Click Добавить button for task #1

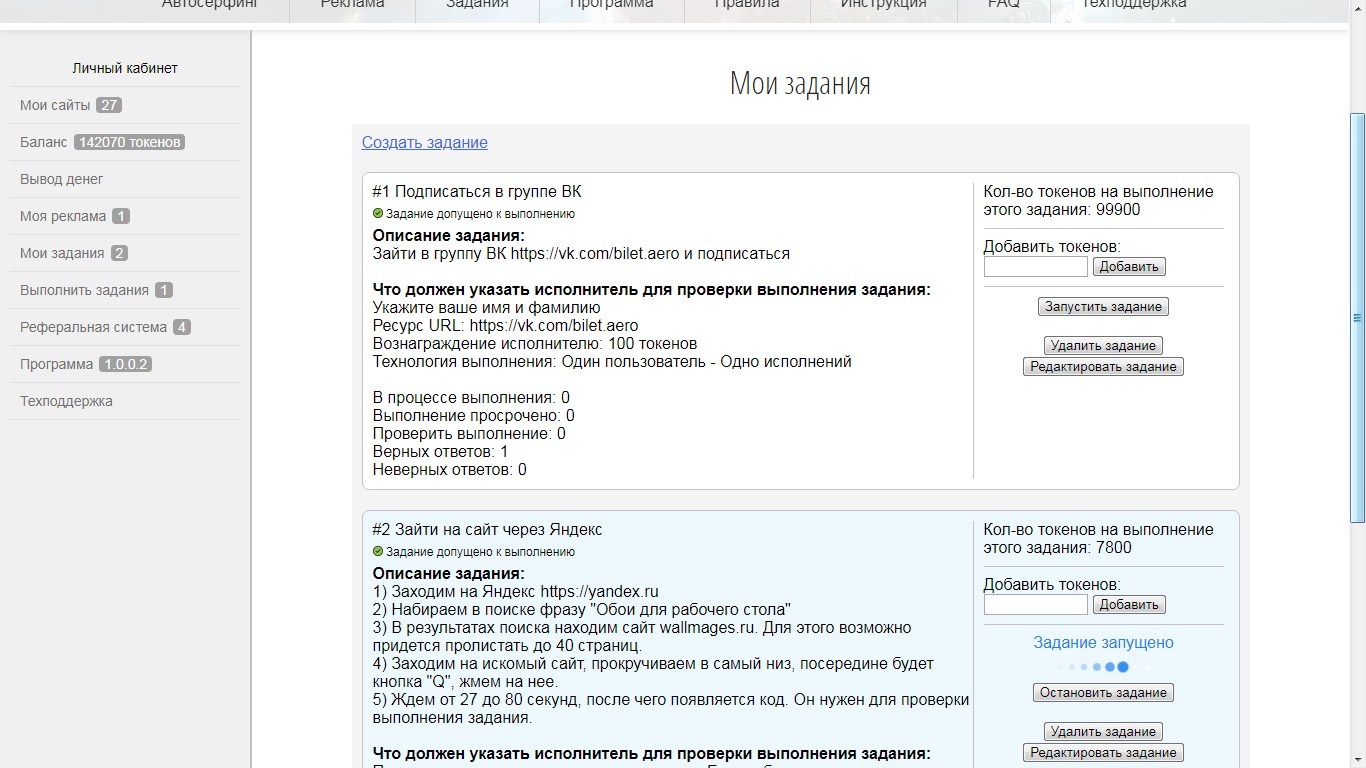(x=1129, y=266)
